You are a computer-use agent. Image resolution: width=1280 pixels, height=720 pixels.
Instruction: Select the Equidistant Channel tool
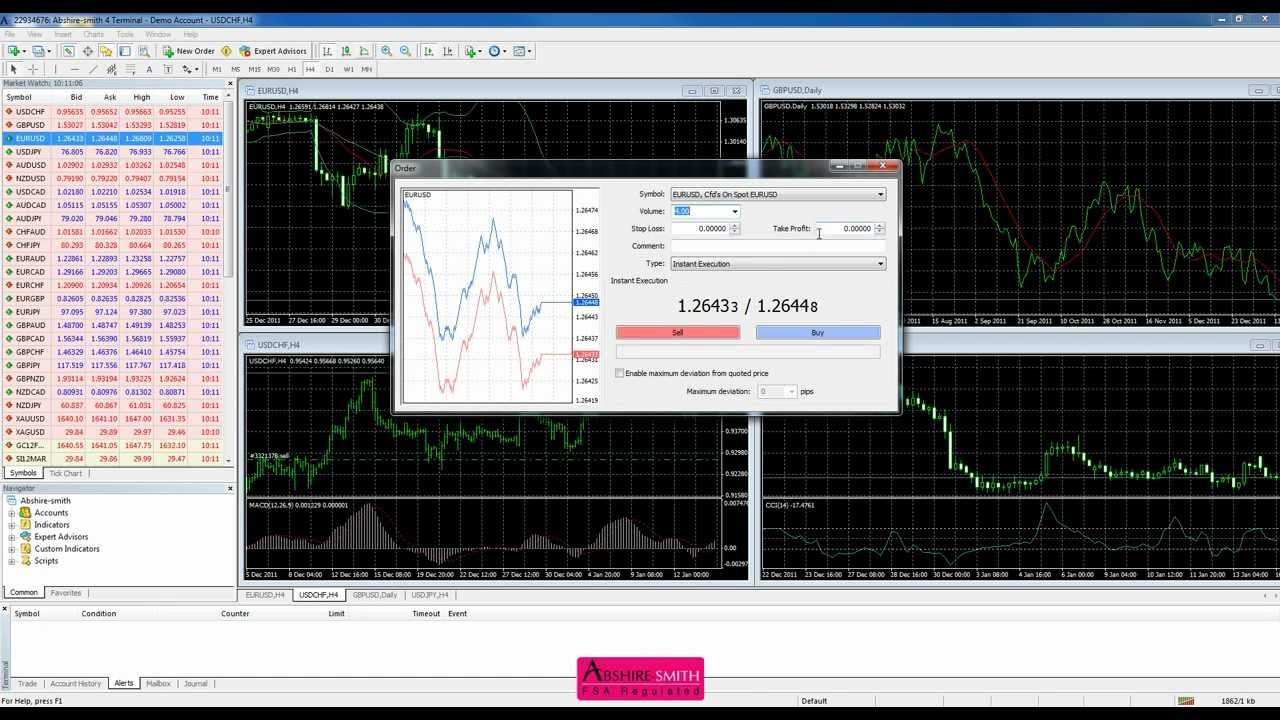(x=111, y=69)
